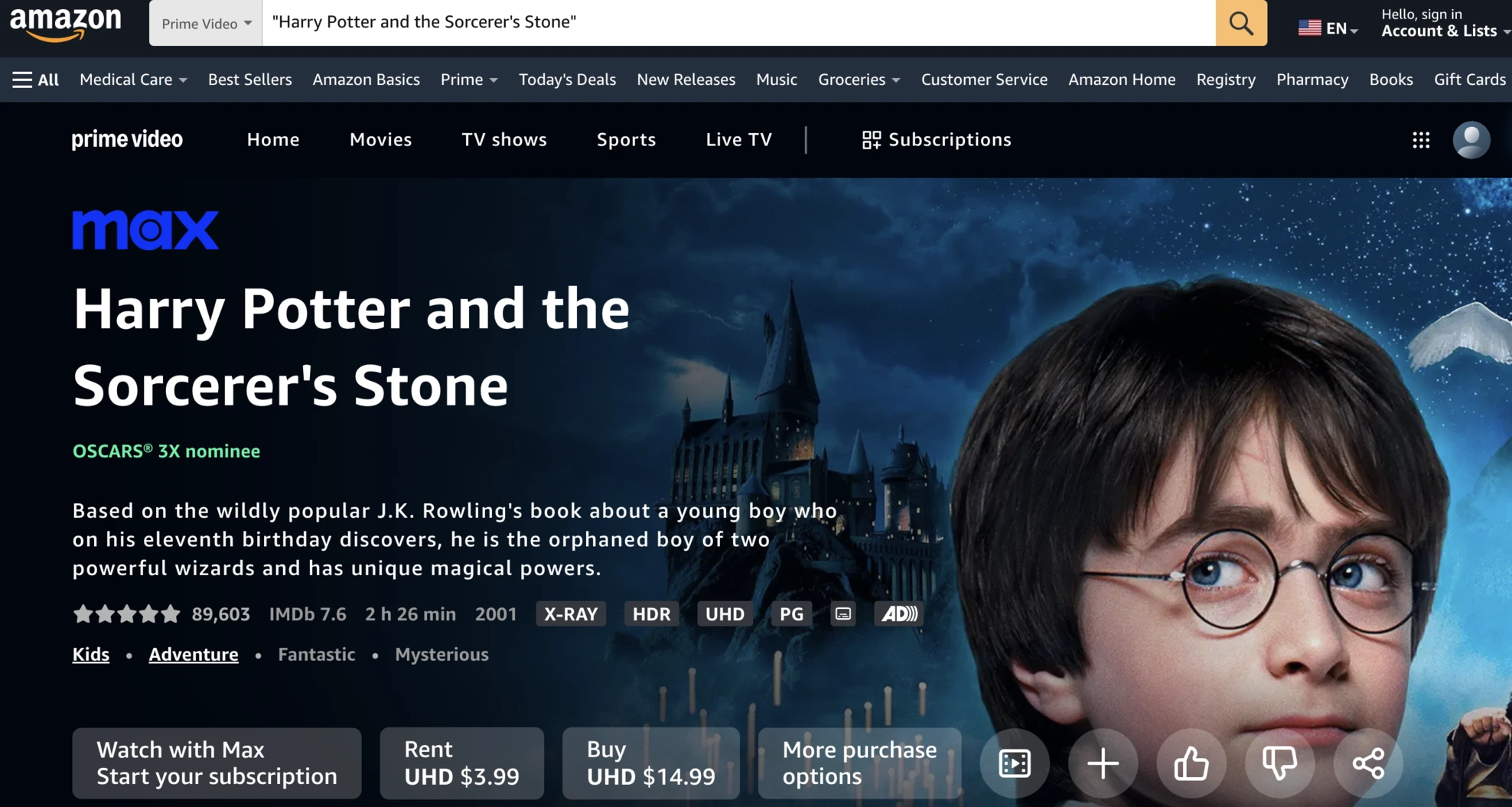The image size is (1512, 807).
Task: Click the PG rating badge
Action: point(791,614)
